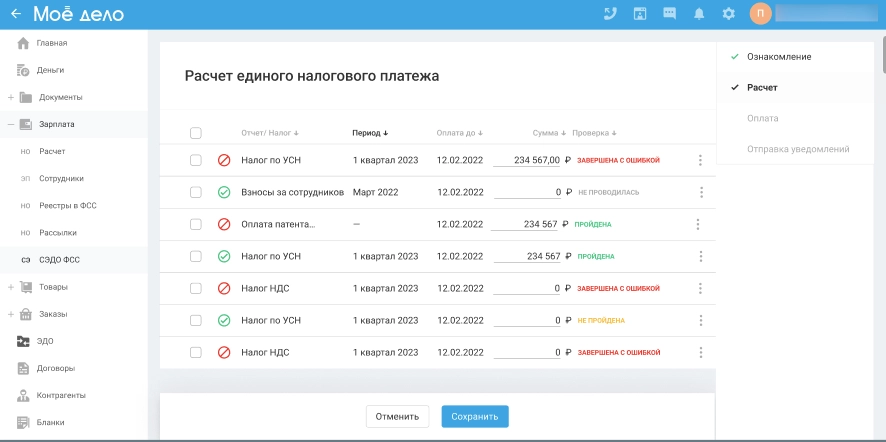Open the chat messages icon
Screen dimensions: 886x442
tap(670, 14)
